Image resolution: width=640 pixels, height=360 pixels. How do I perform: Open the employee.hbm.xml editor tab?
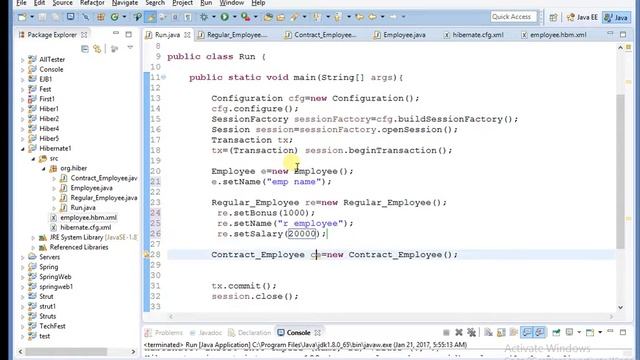(554, 35)
